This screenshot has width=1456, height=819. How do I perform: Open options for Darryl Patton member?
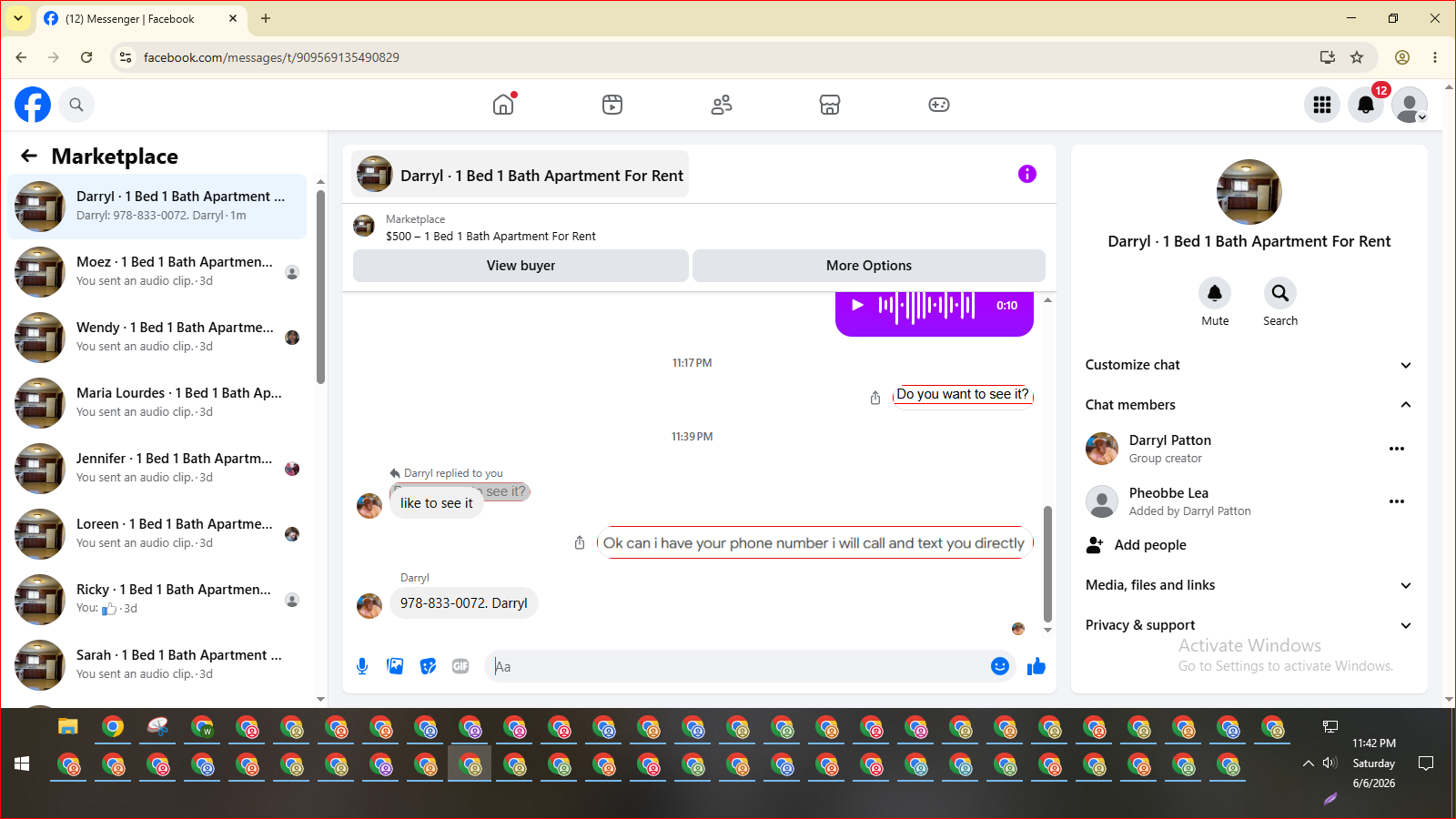pos(1397,449)
